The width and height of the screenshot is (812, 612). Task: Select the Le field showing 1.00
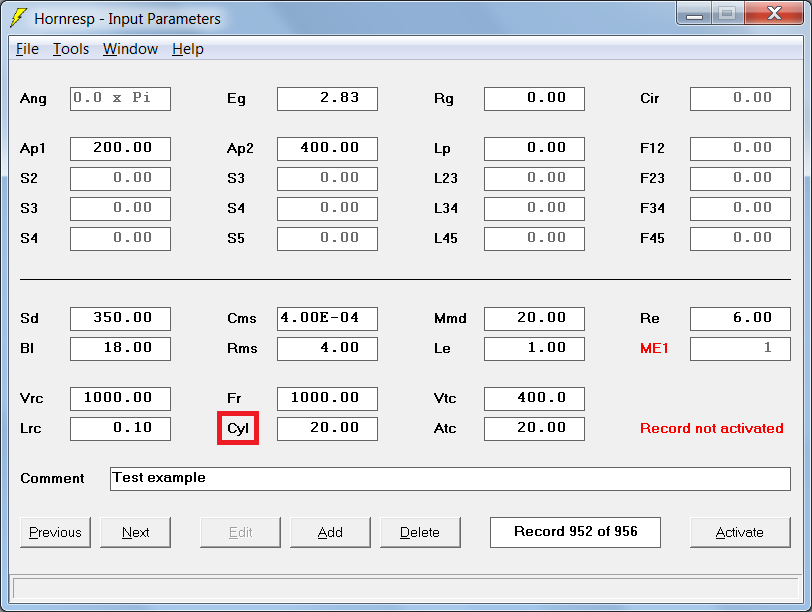point(534,348)
